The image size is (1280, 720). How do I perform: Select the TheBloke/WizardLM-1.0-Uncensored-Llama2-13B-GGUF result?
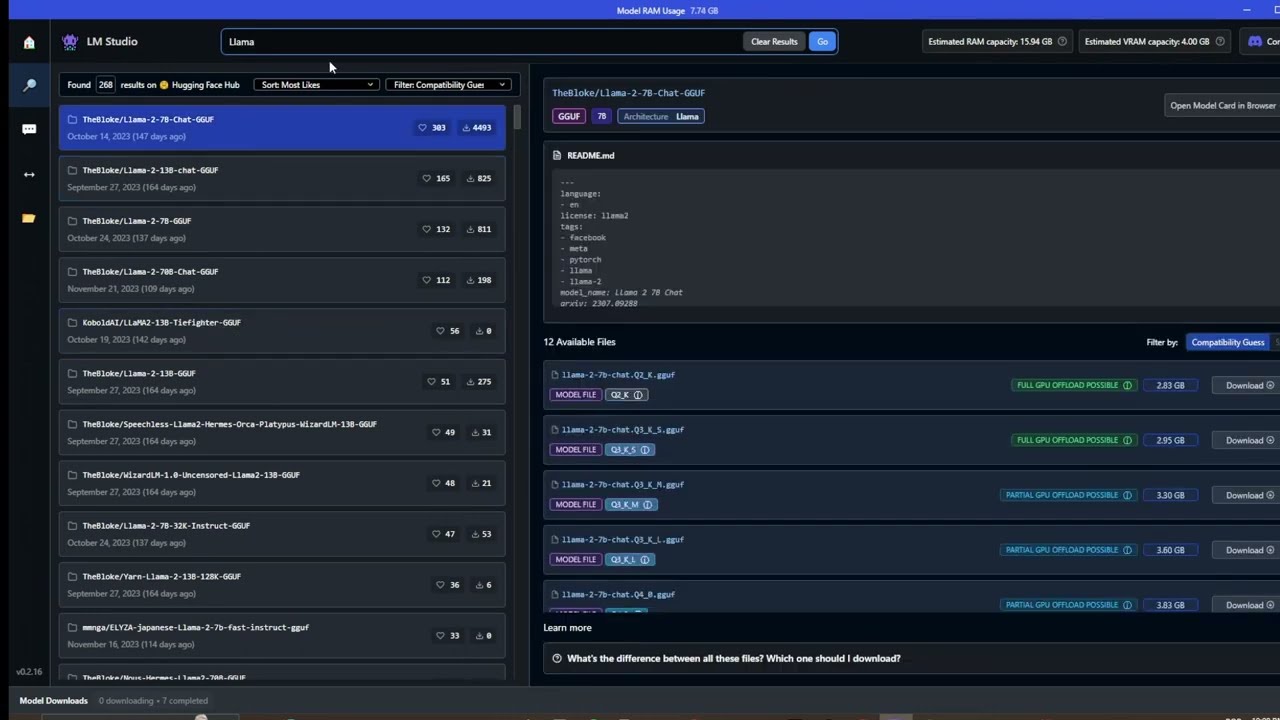(282, 483)
